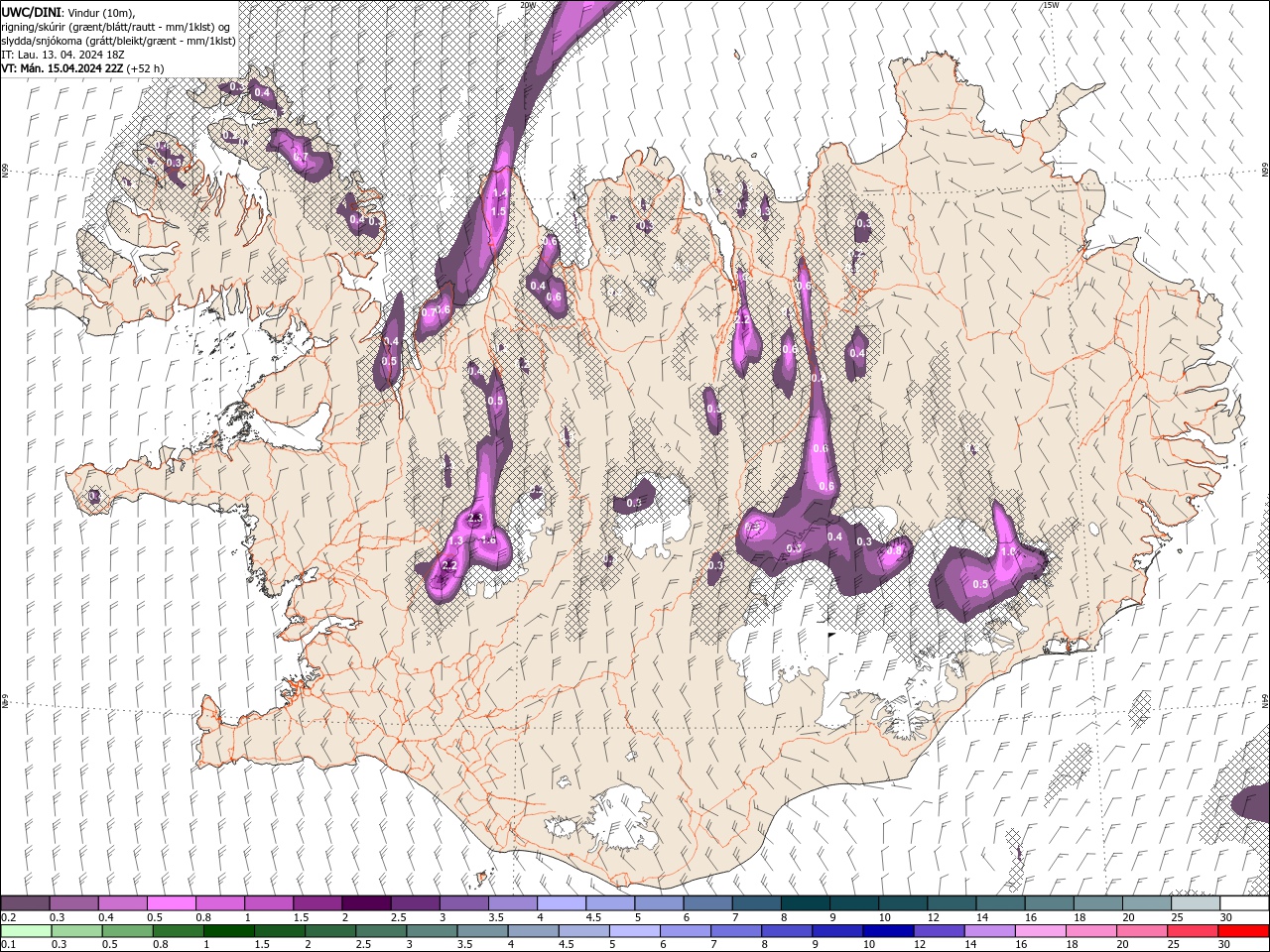The height and width of the screenshot is (952, 1270).
Task: Choose the red-pink rain swatch labeled 25
Action: pos(1192,931)
